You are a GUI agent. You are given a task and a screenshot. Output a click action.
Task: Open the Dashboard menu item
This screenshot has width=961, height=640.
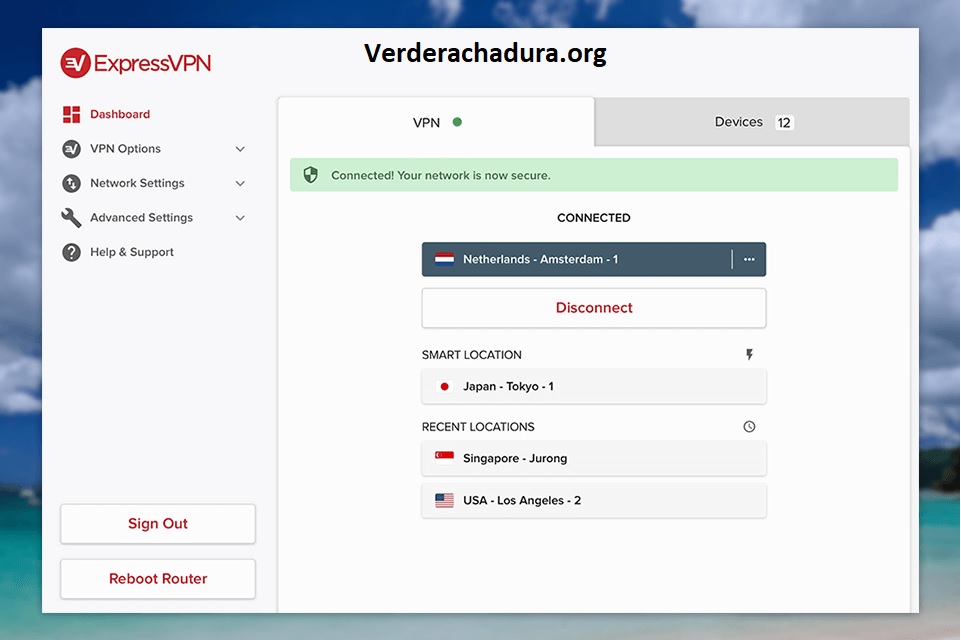point(120,114)
